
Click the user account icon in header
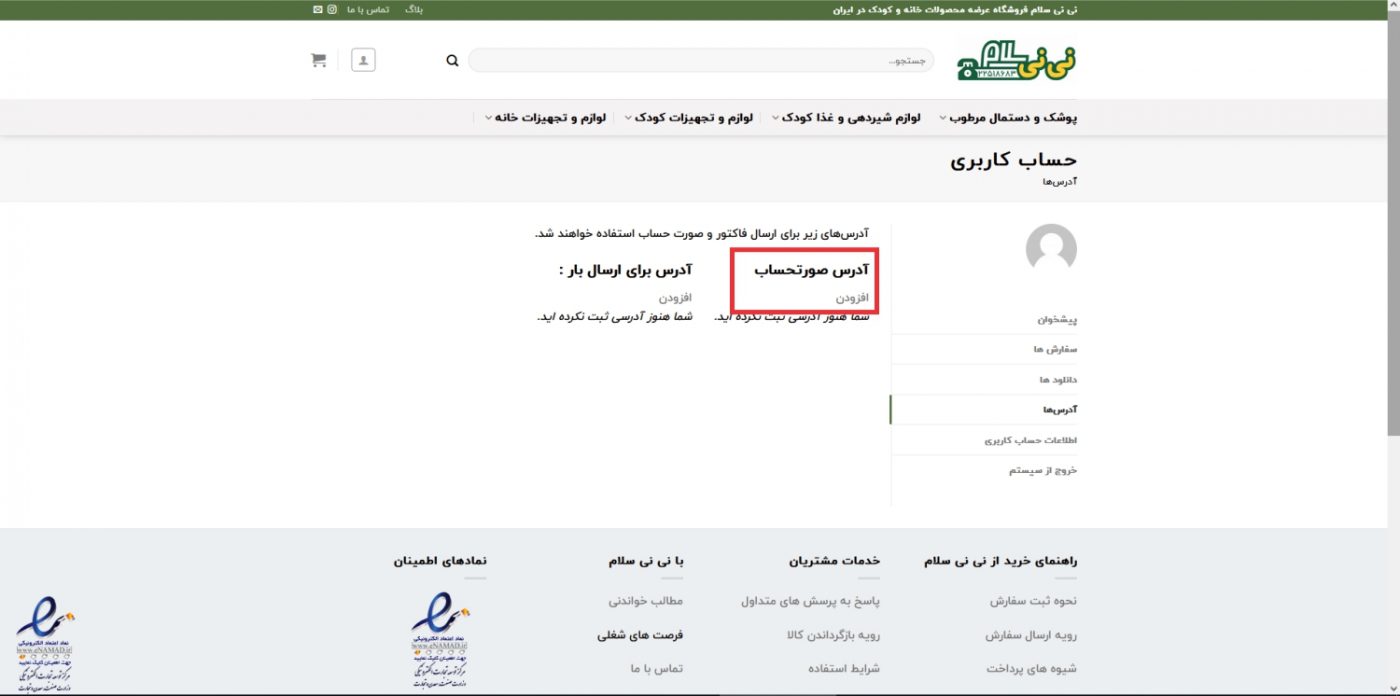pos(363,60)
